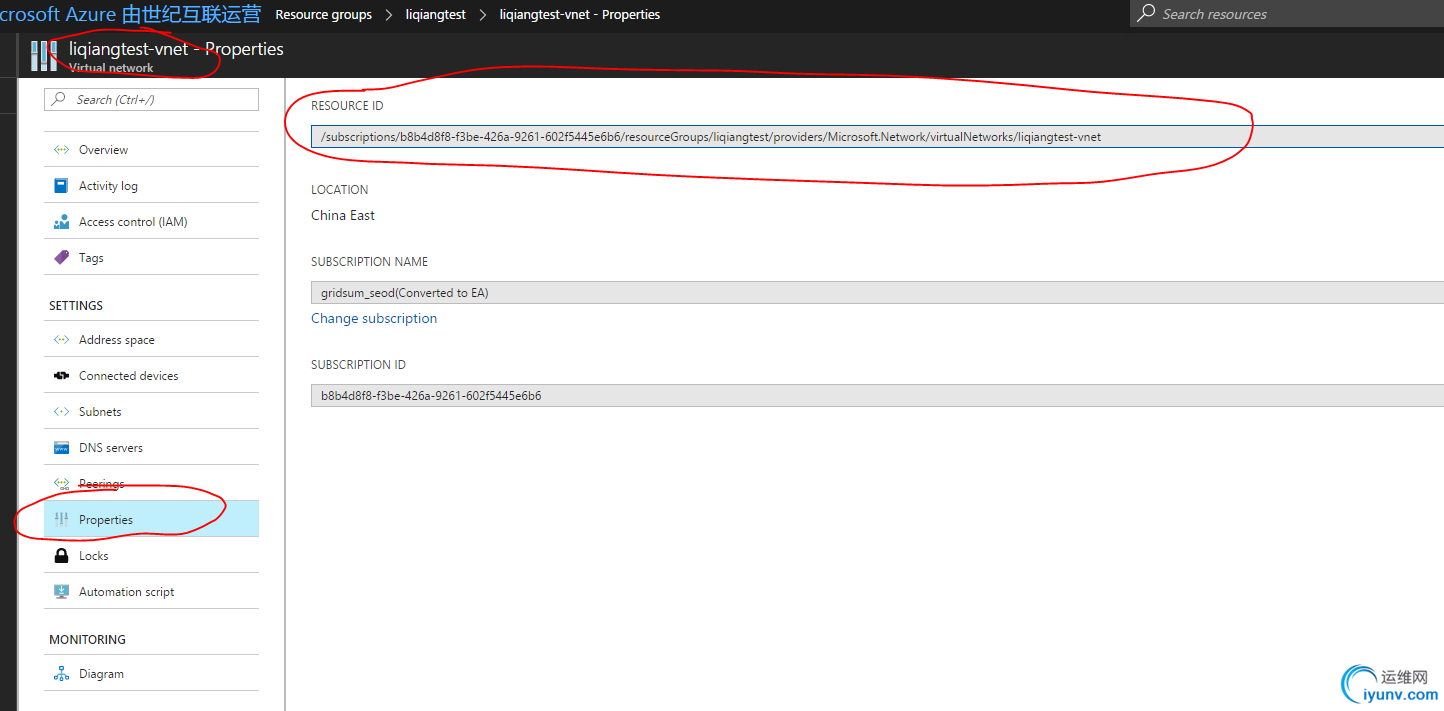
Task: Click the Connected devices icon
Action: pos(61,376)
